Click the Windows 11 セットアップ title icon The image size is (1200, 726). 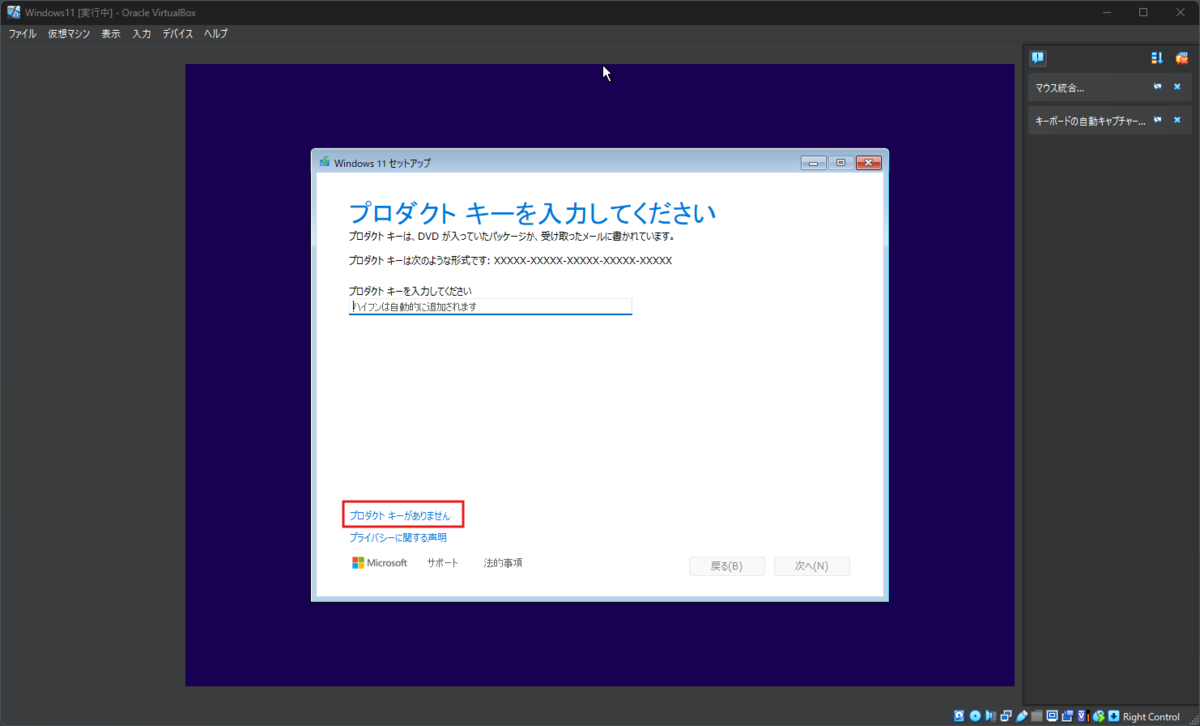(x=324, y=162)
